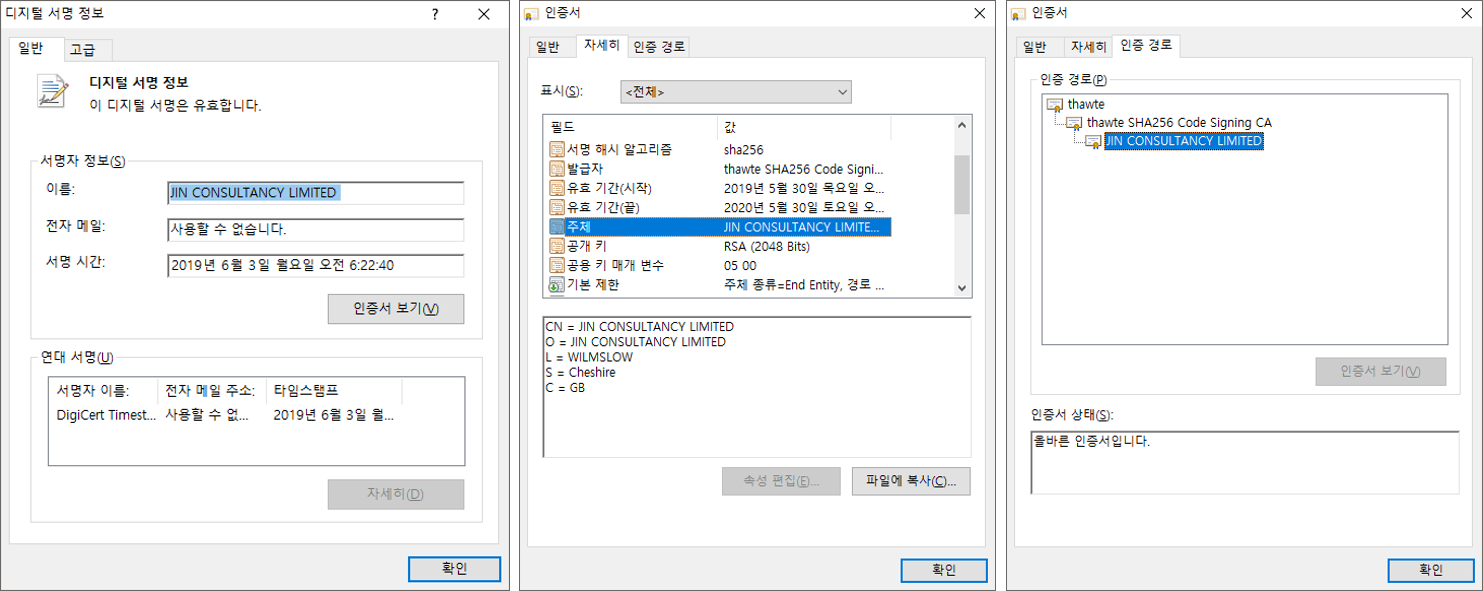The image size is (1483, 591).
Task: Open 인증 경로 tab in middle certificate window
Action: (x=659, y=47)
